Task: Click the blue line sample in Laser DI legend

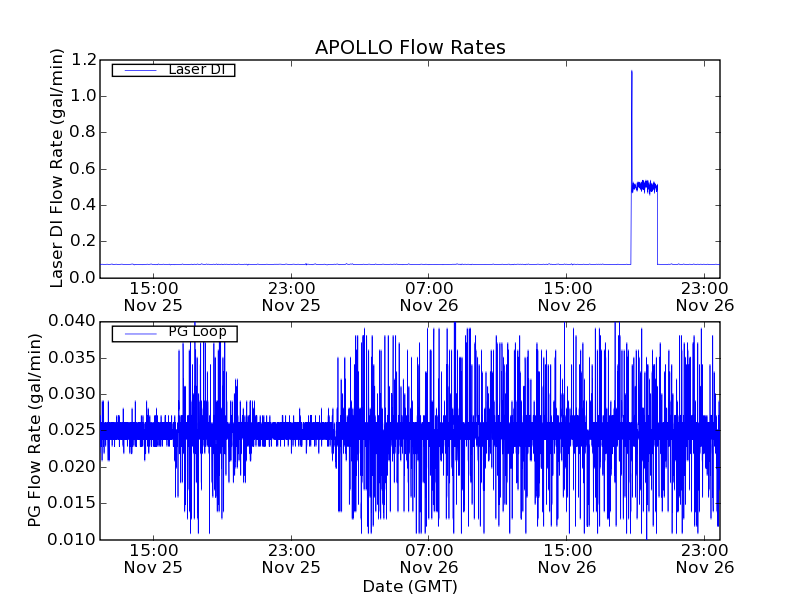Action: point(138,70)
